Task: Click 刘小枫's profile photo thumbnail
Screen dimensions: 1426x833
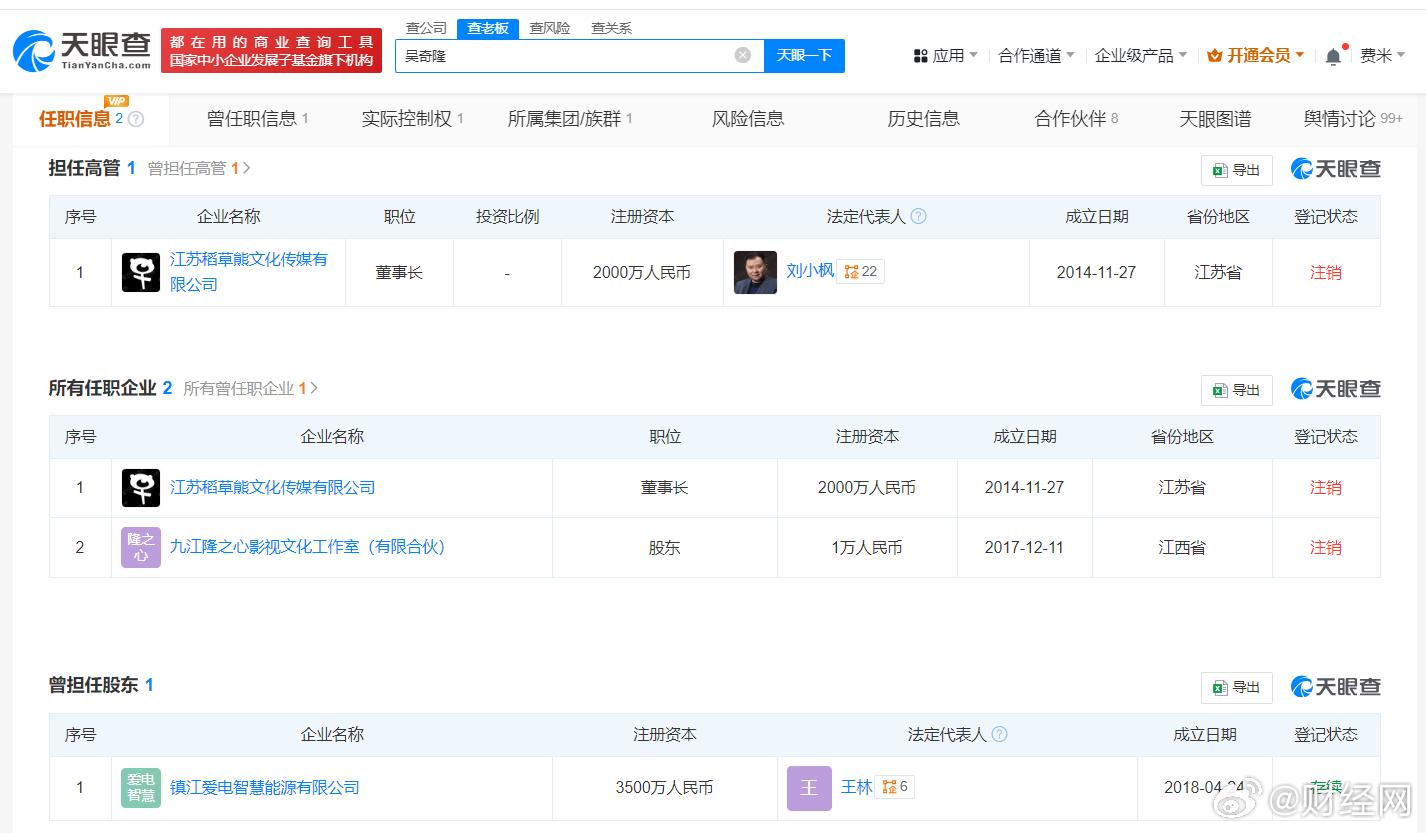Action: 755,271
